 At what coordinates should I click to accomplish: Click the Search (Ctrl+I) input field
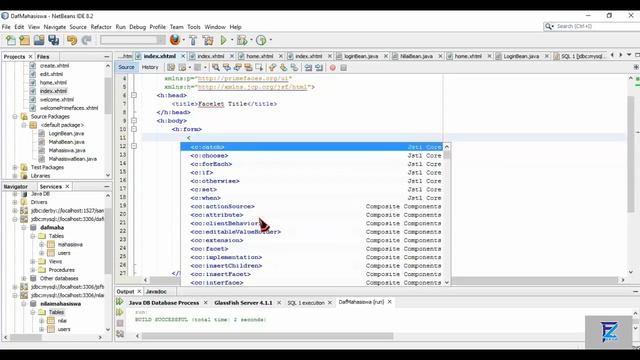point(597,26)
